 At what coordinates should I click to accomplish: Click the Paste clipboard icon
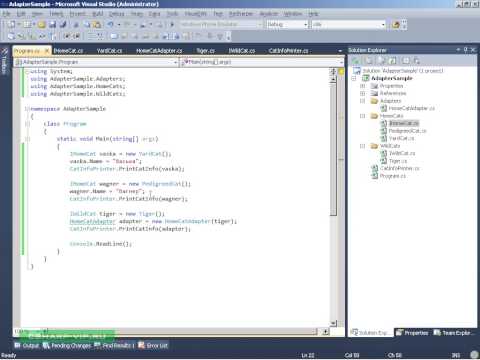(x=97, y=25)
